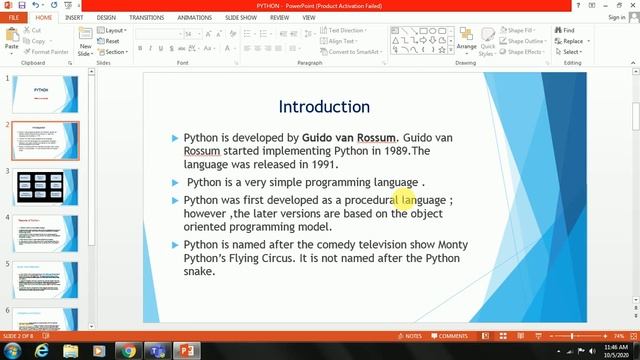Viewport: 640px width, 360px height.
Task: Click the Cut scissors command
Action: tap(32, 30)
